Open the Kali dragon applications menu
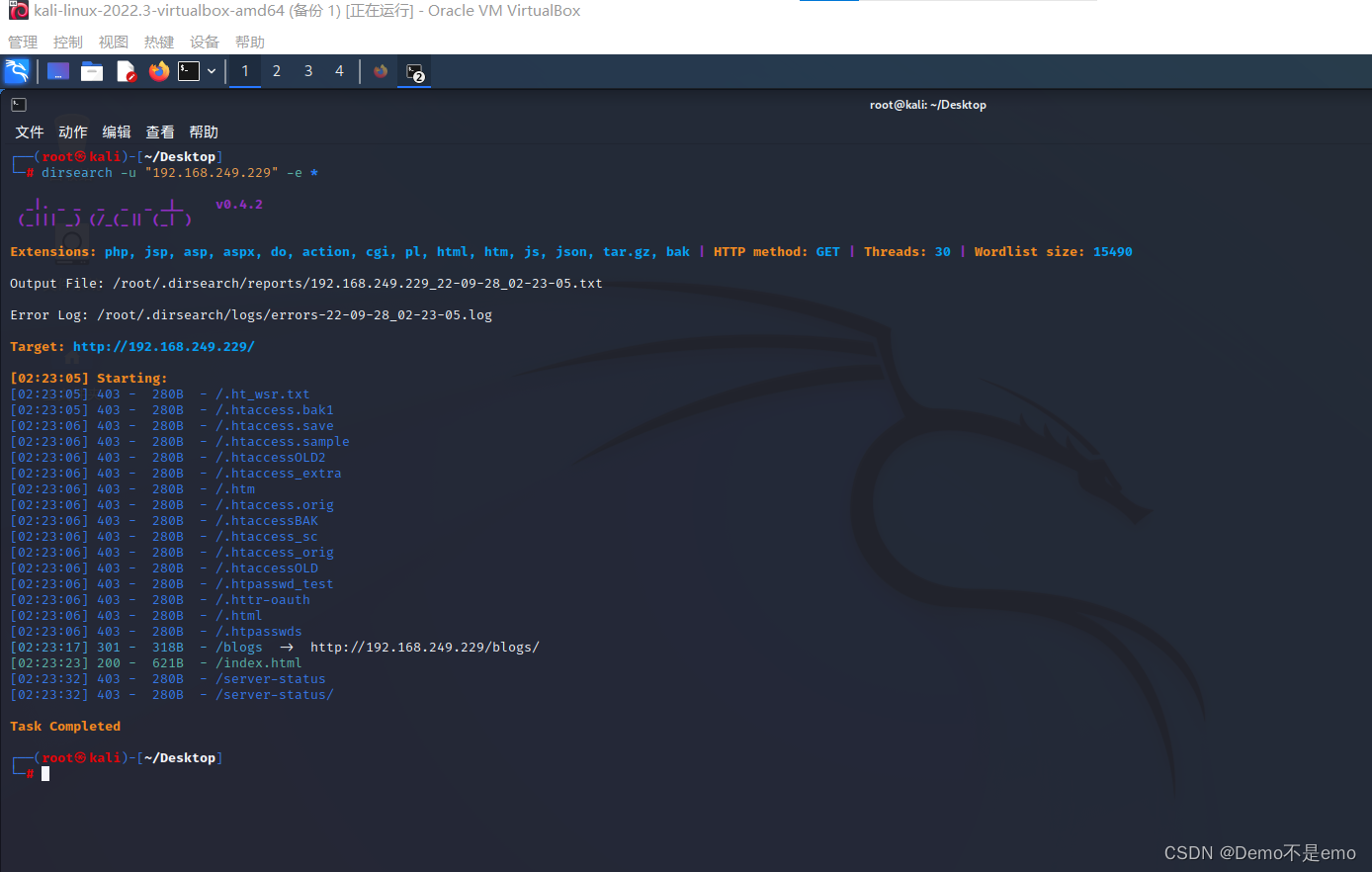Screen dimensions: 1372x872 tap(17, 71)
